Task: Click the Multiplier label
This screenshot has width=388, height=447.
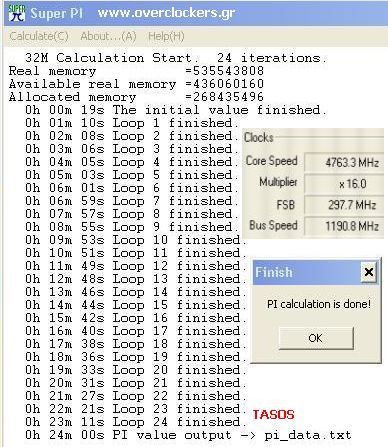Action: pos(278,182)
